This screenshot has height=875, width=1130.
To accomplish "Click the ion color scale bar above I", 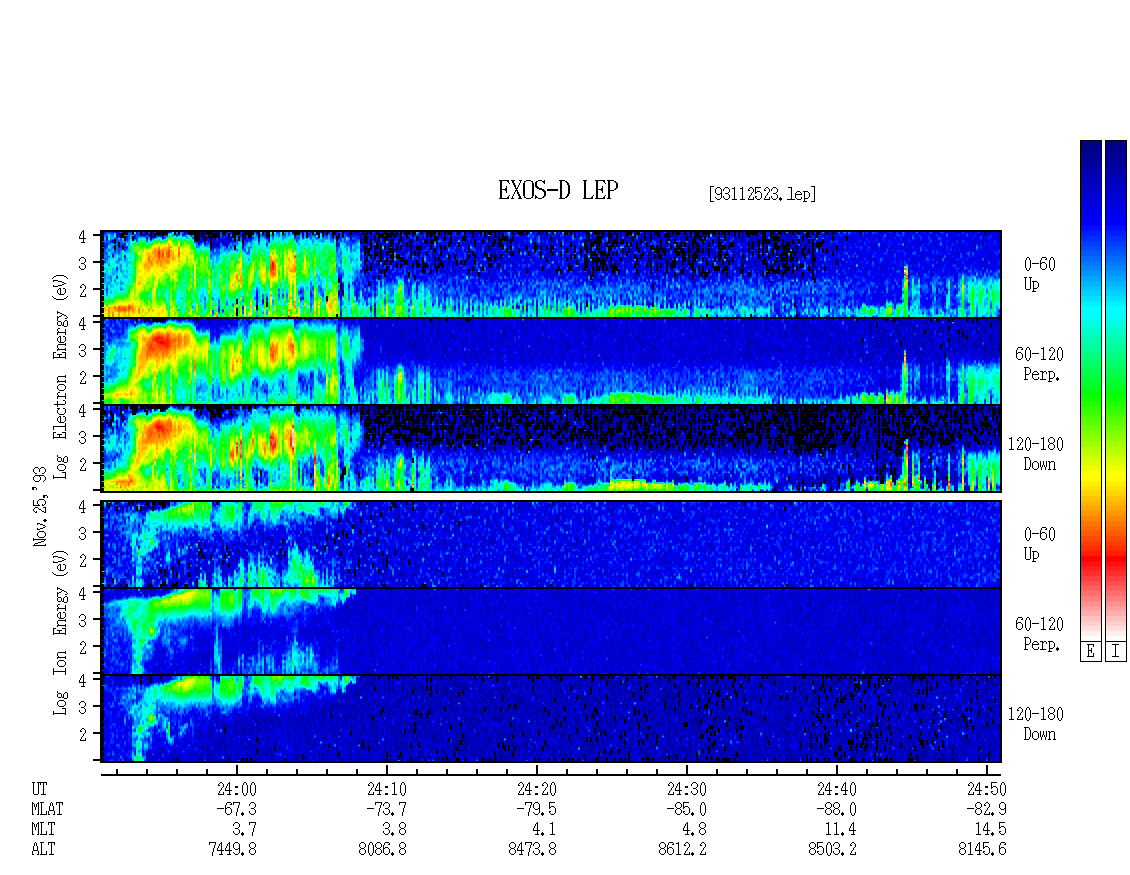I will pos(1116,389).
